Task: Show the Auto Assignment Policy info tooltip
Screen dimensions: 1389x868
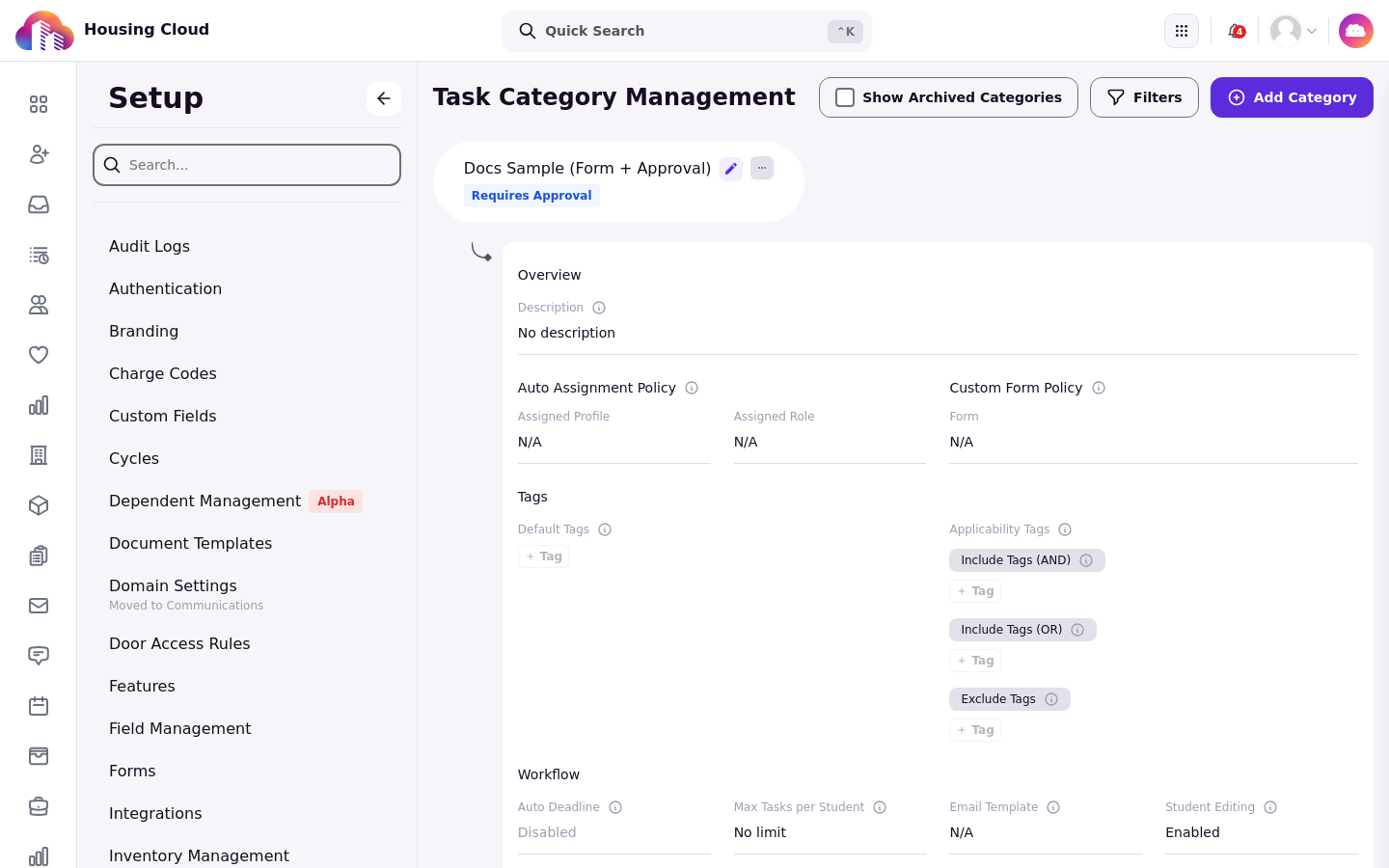Action: click(692, 388)
